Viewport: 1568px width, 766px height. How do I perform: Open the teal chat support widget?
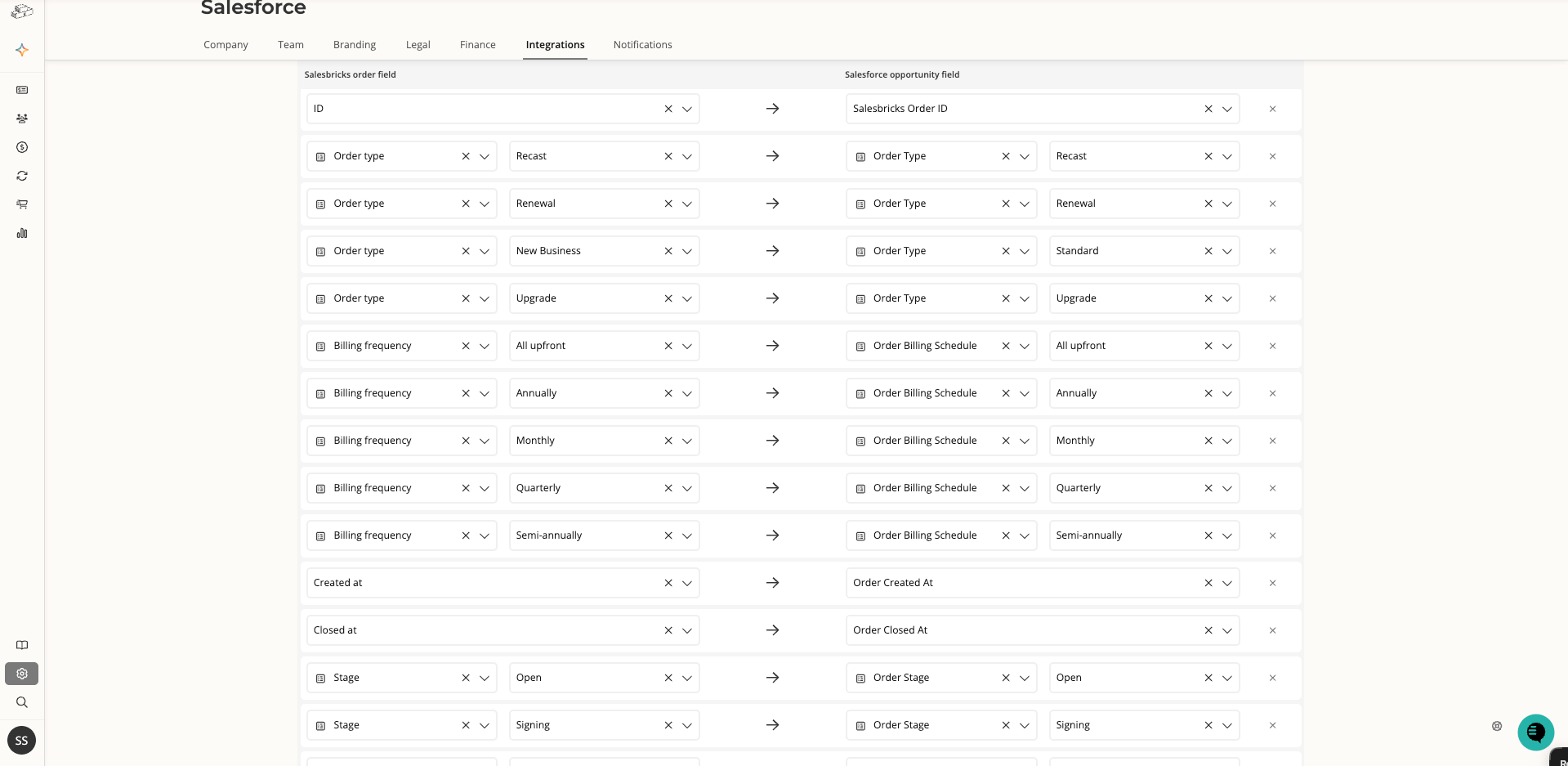[1535, 732]
